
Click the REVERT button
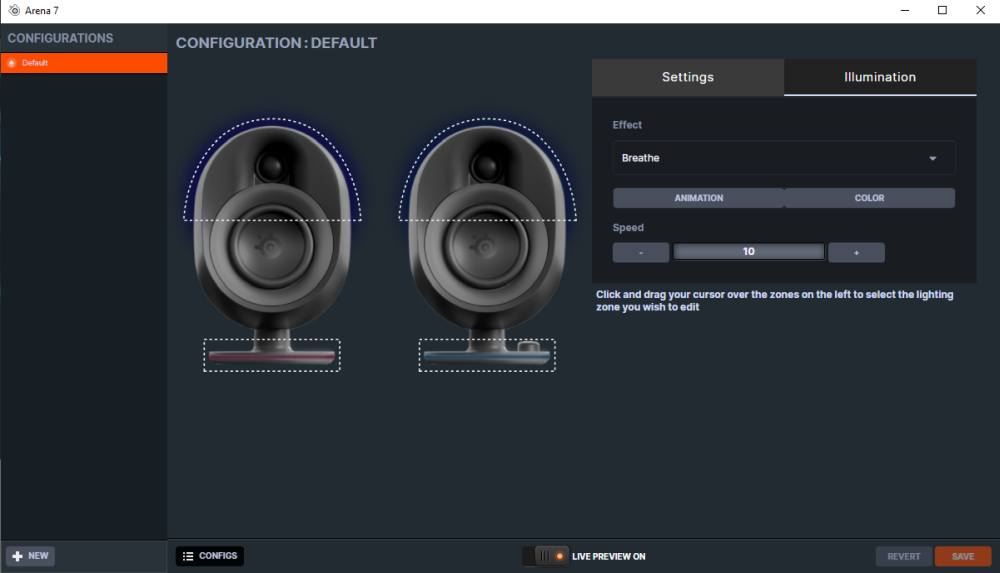[x=903, y=556]
